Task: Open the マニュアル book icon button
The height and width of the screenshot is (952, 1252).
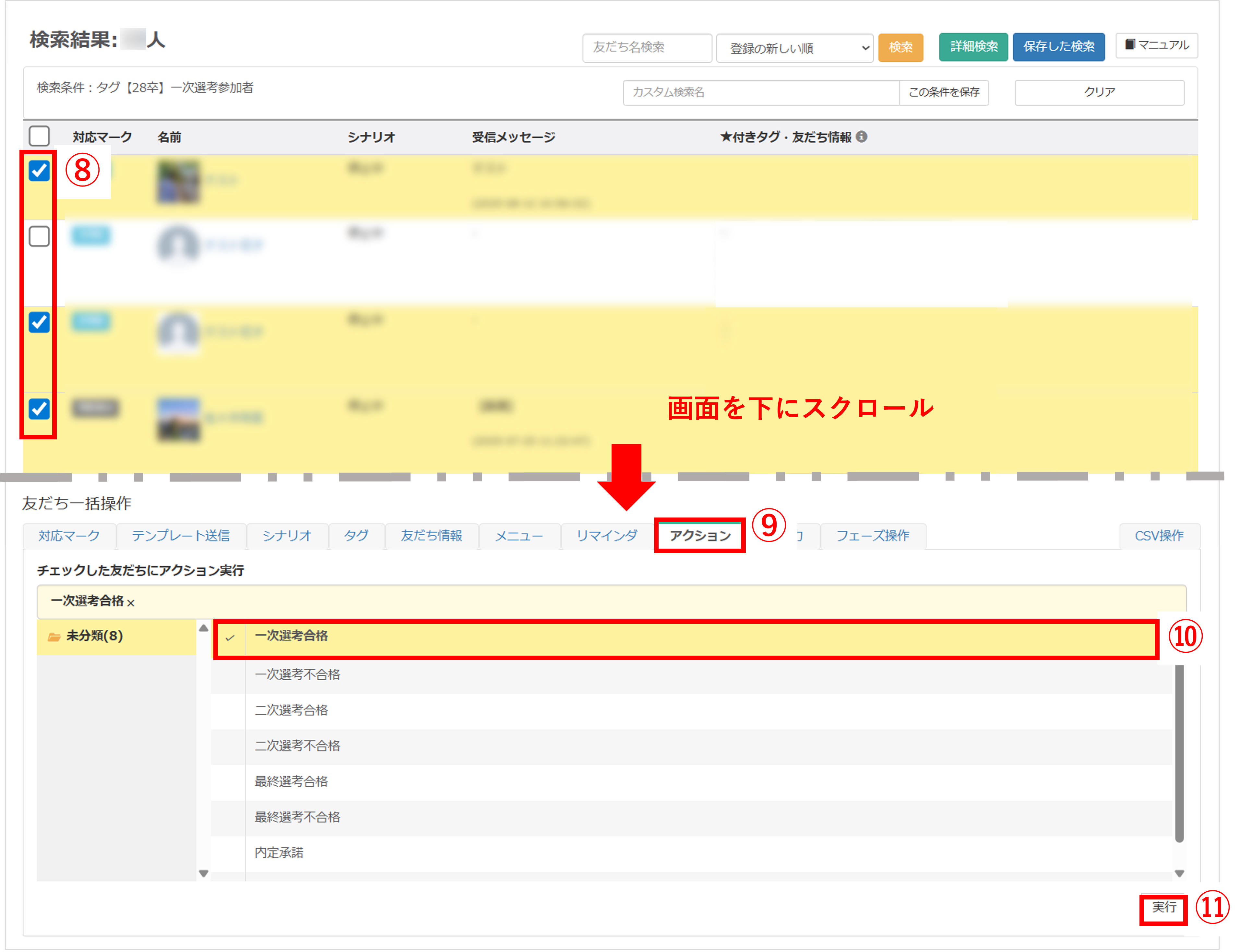Action: pos(1156,45)
